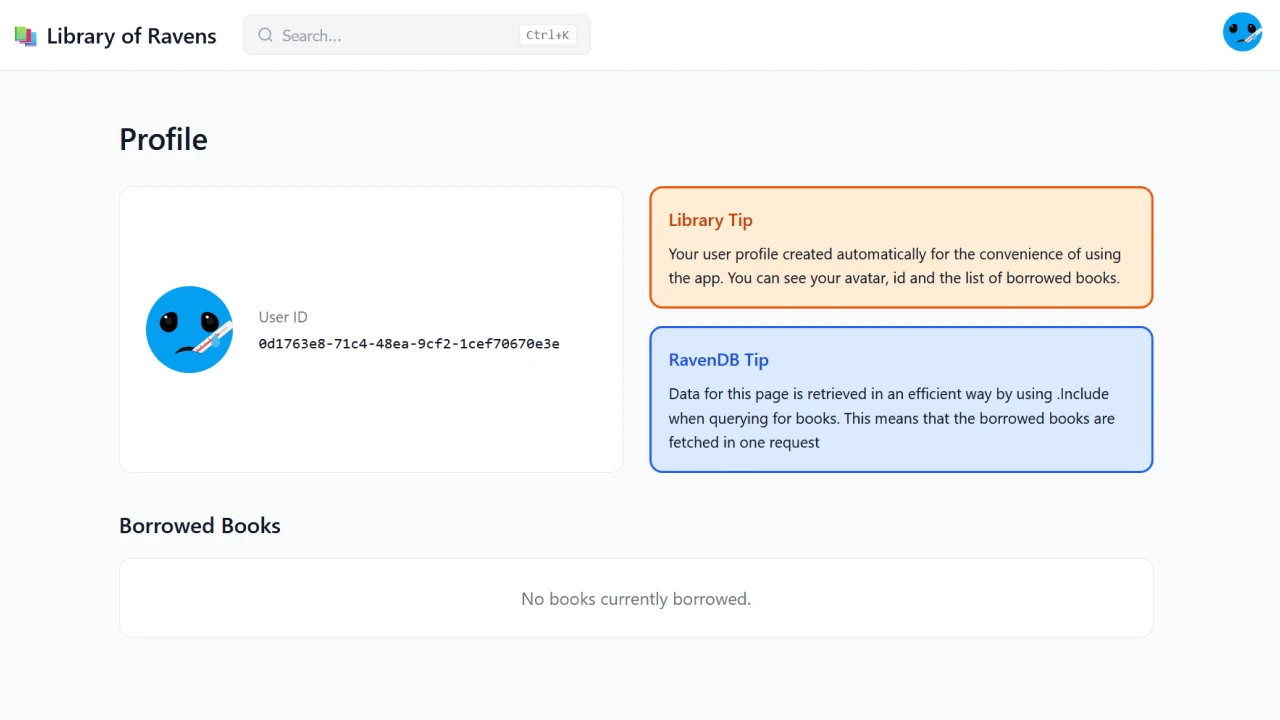The image size is (1280, 720).
Task: Click the Borrowed Books section heading
Action: pos(200,526)
